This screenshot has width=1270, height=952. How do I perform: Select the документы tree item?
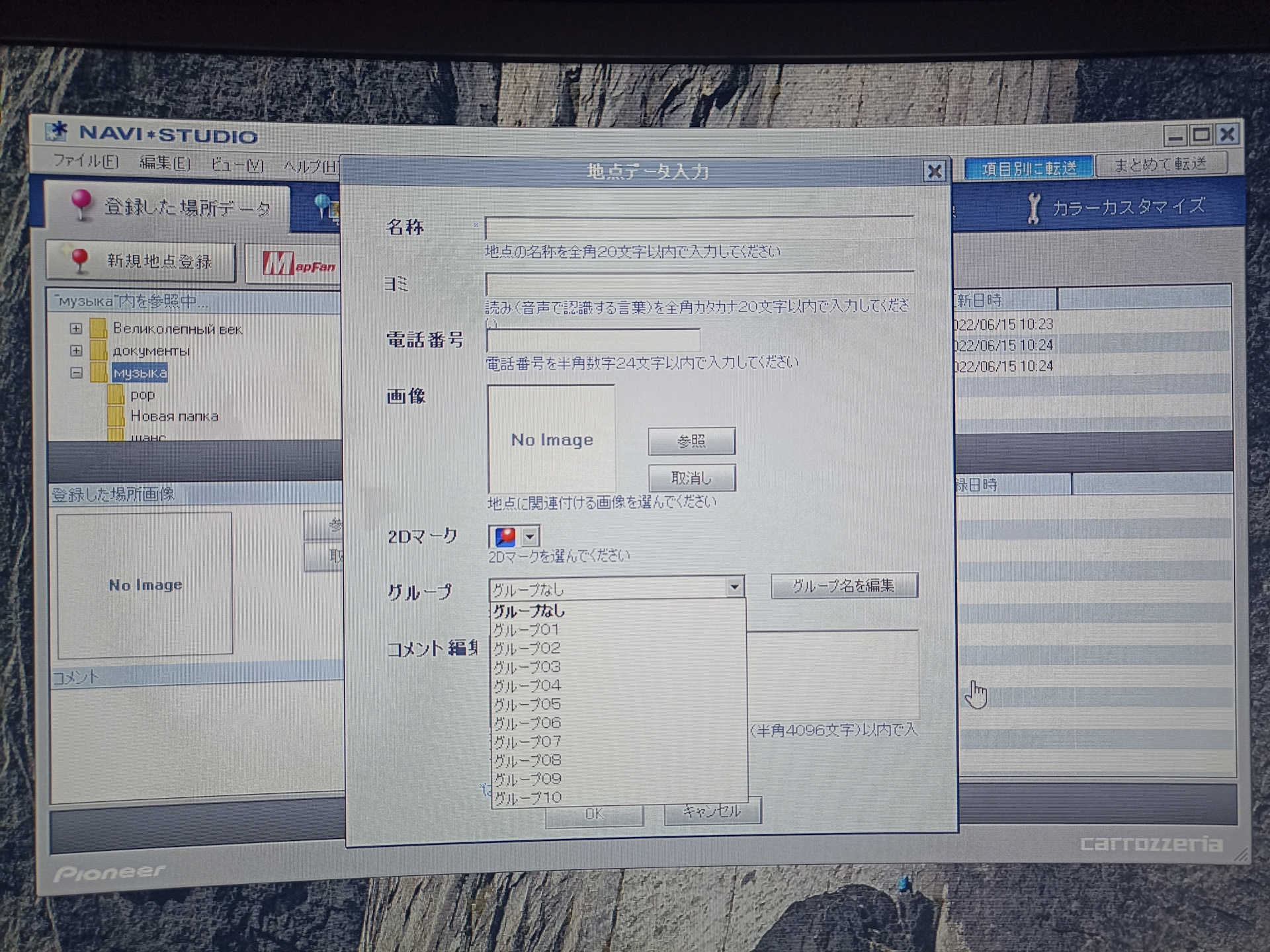pos(151,350)
